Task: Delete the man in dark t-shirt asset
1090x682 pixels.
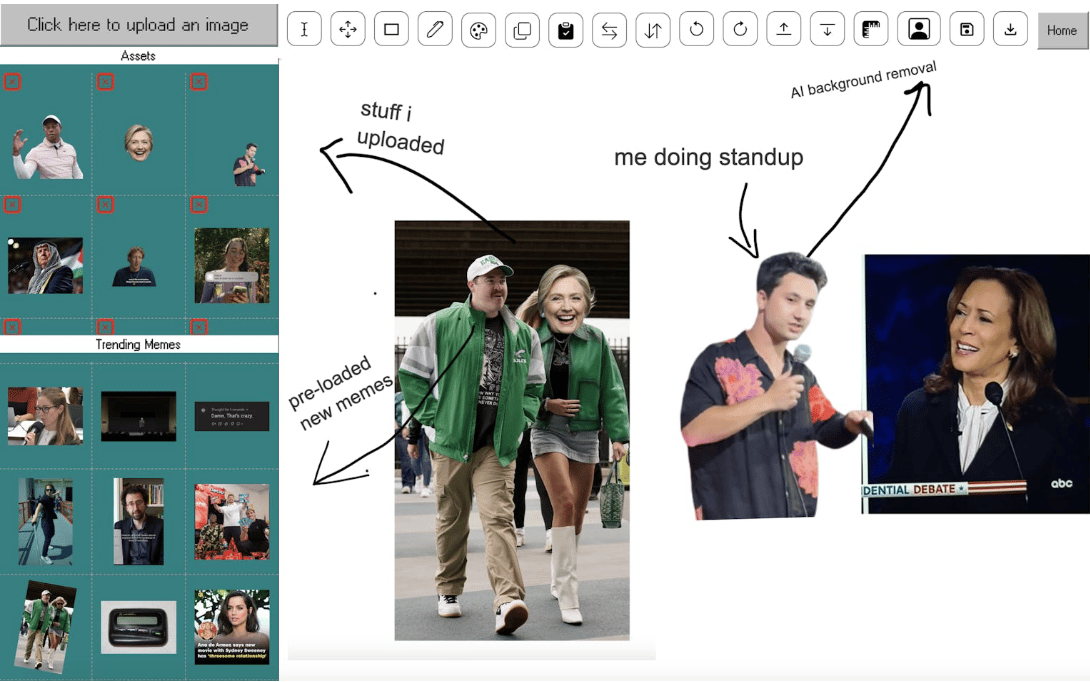Action: pyautogui.click(x=105, y=204)
